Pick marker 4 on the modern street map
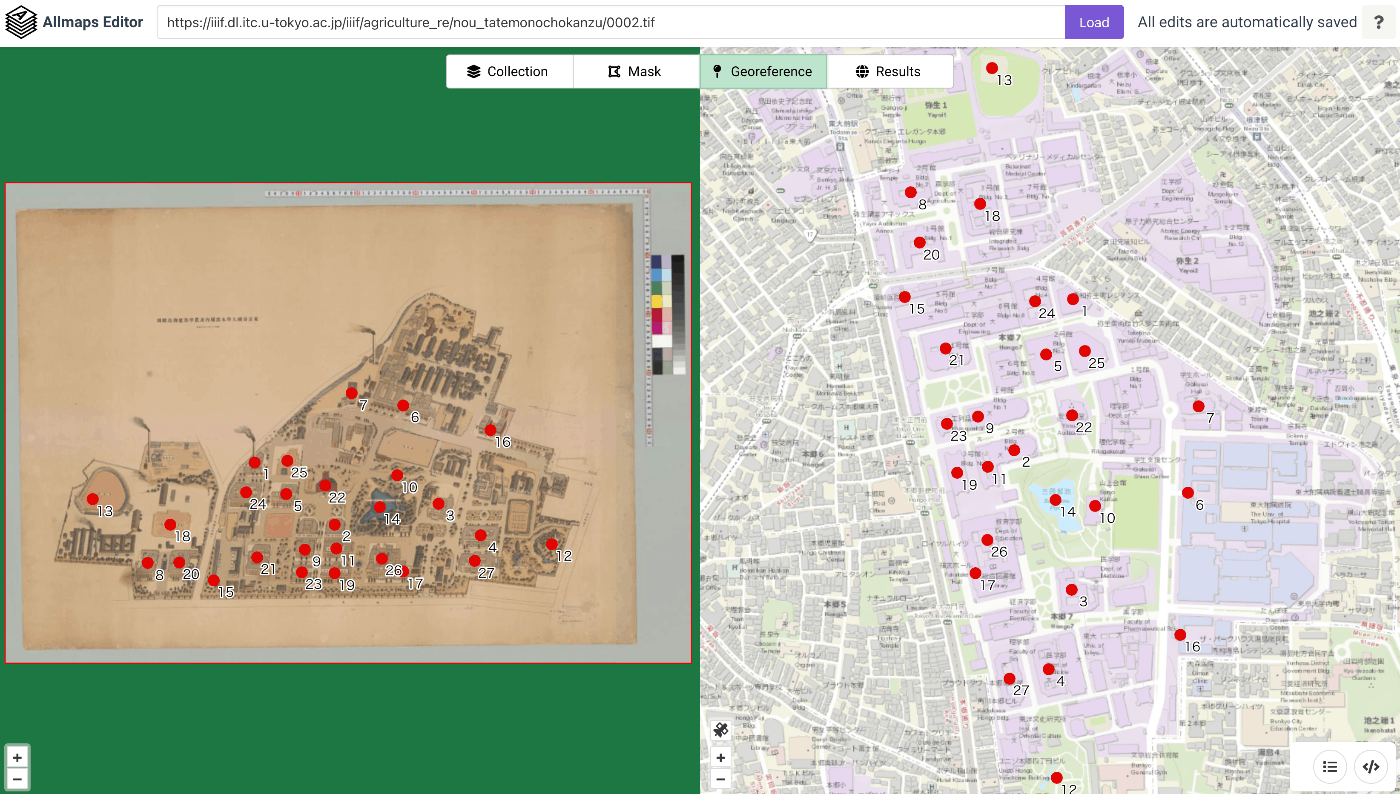The image size is (1400, 794). (x=1048, y=669)
